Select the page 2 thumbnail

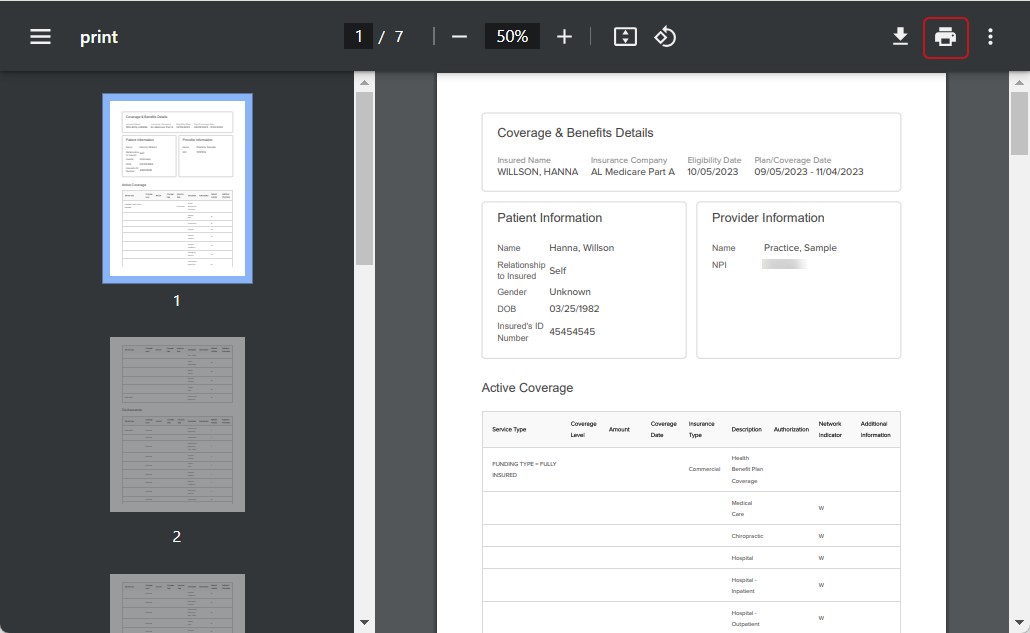coord(177,425)
